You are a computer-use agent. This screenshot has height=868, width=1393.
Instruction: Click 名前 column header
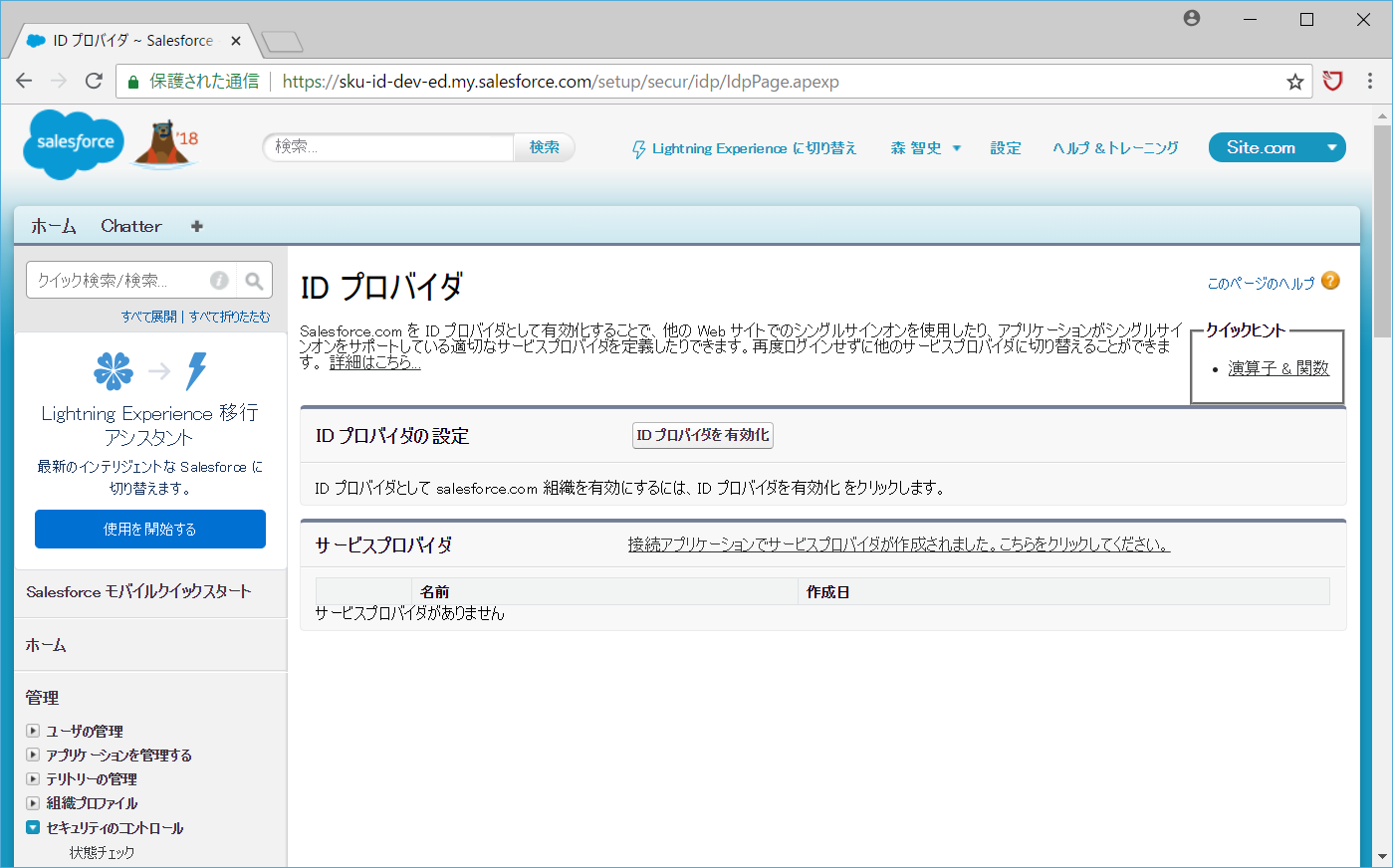(435, 592)
